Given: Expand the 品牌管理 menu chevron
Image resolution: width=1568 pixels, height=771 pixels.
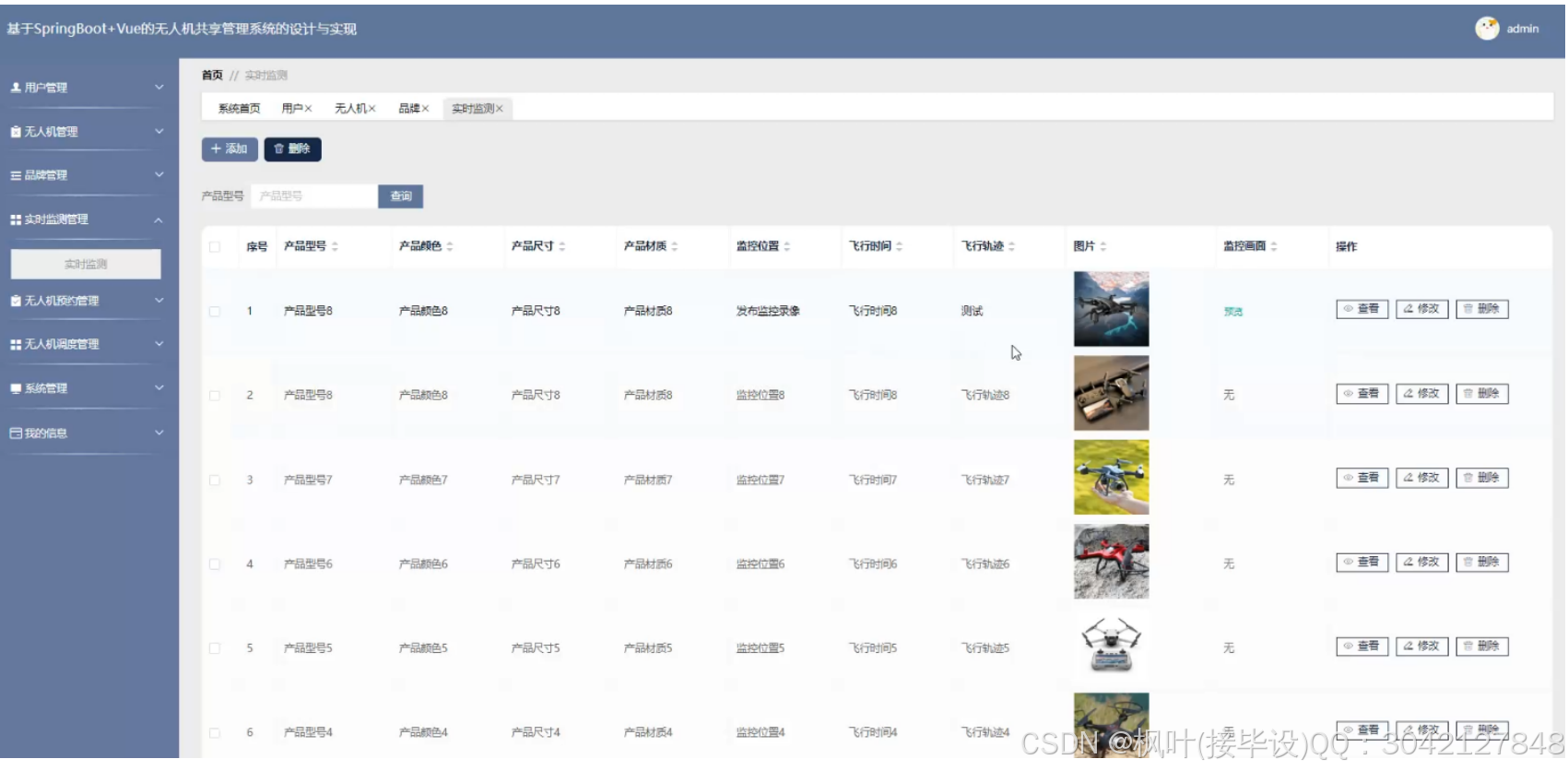Looking at the screenshot, I should click(159, 175).
